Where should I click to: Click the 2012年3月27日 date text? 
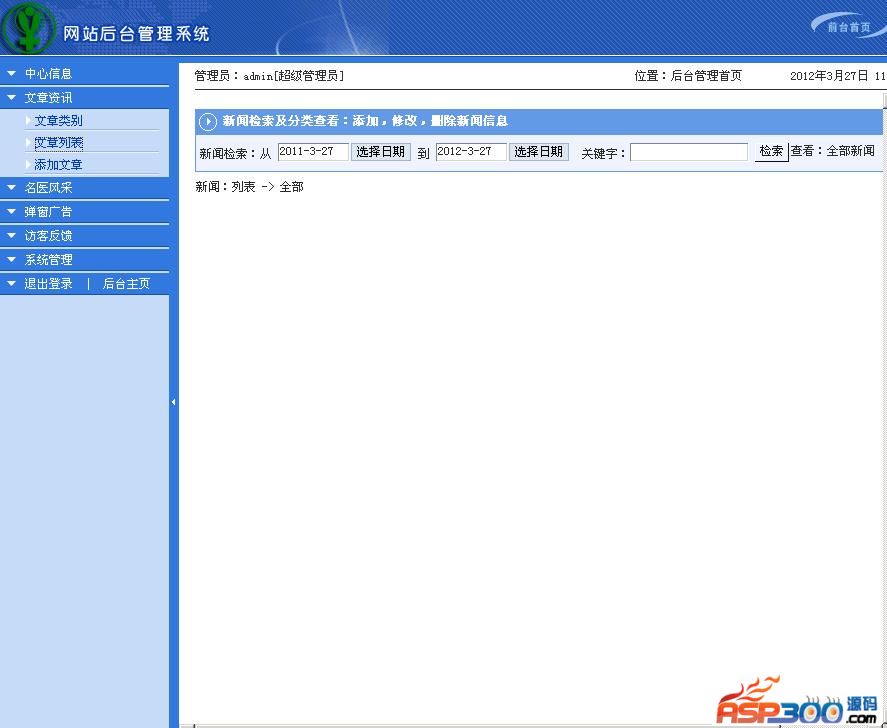pyautogui.click(x=829, y=76)
